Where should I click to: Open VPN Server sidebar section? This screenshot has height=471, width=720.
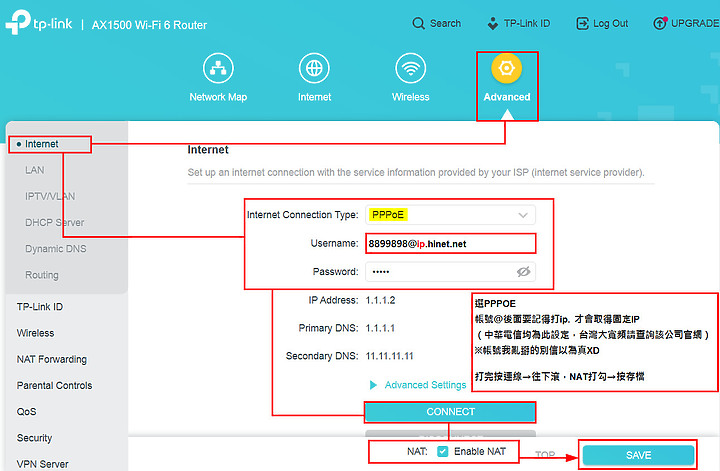pos(43,464)
